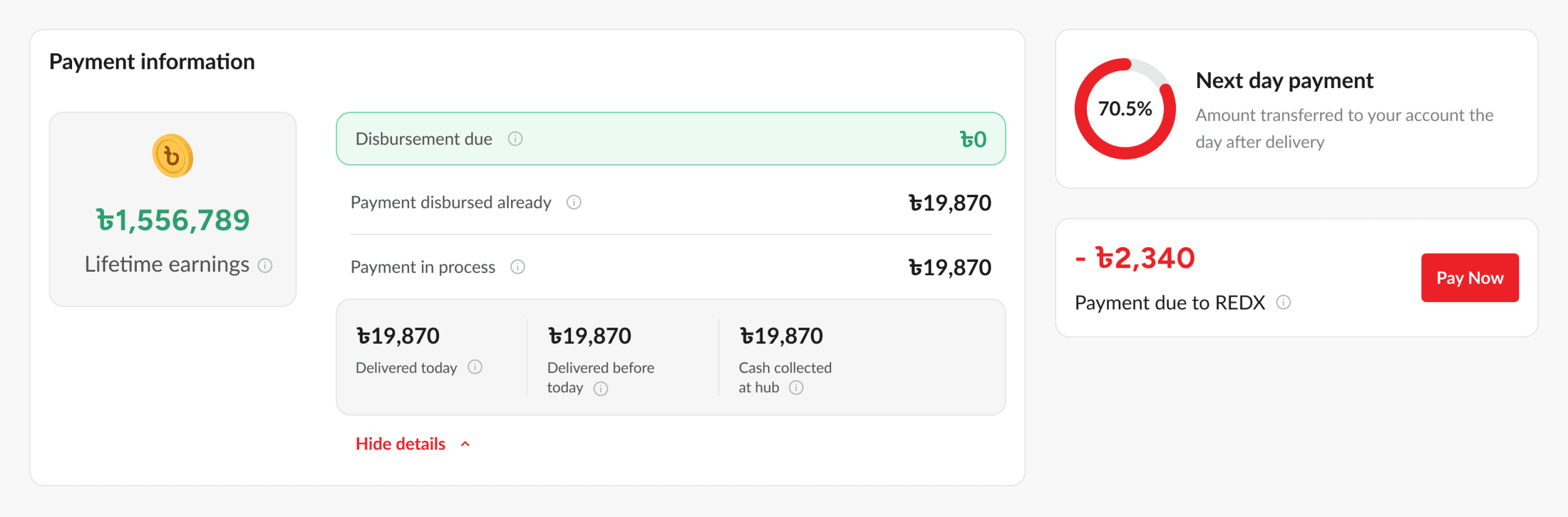
Task: Click the gold Taka coin icon
Action: pyautogui.click(x=172, y=156)
